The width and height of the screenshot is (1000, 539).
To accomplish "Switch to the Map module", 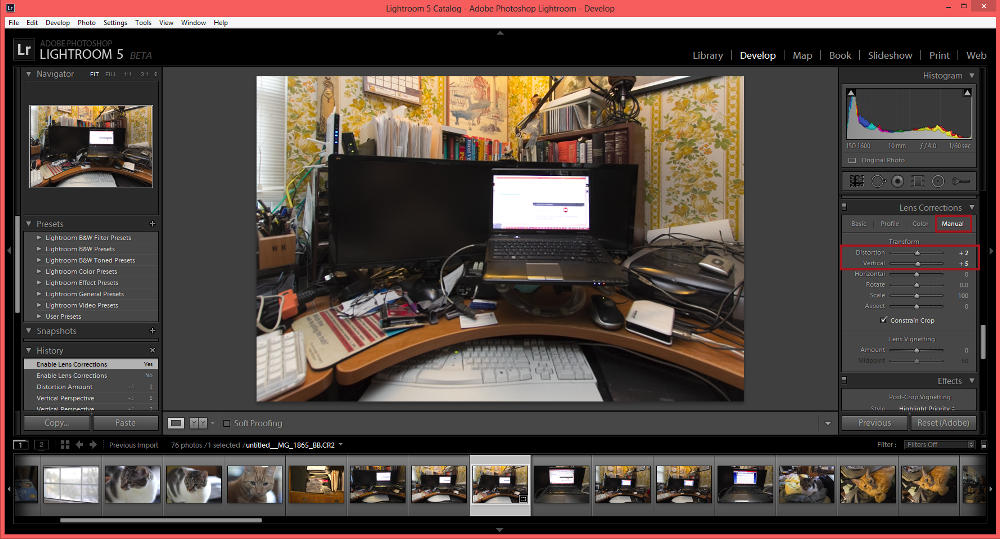I will click(x=802, y=55).
